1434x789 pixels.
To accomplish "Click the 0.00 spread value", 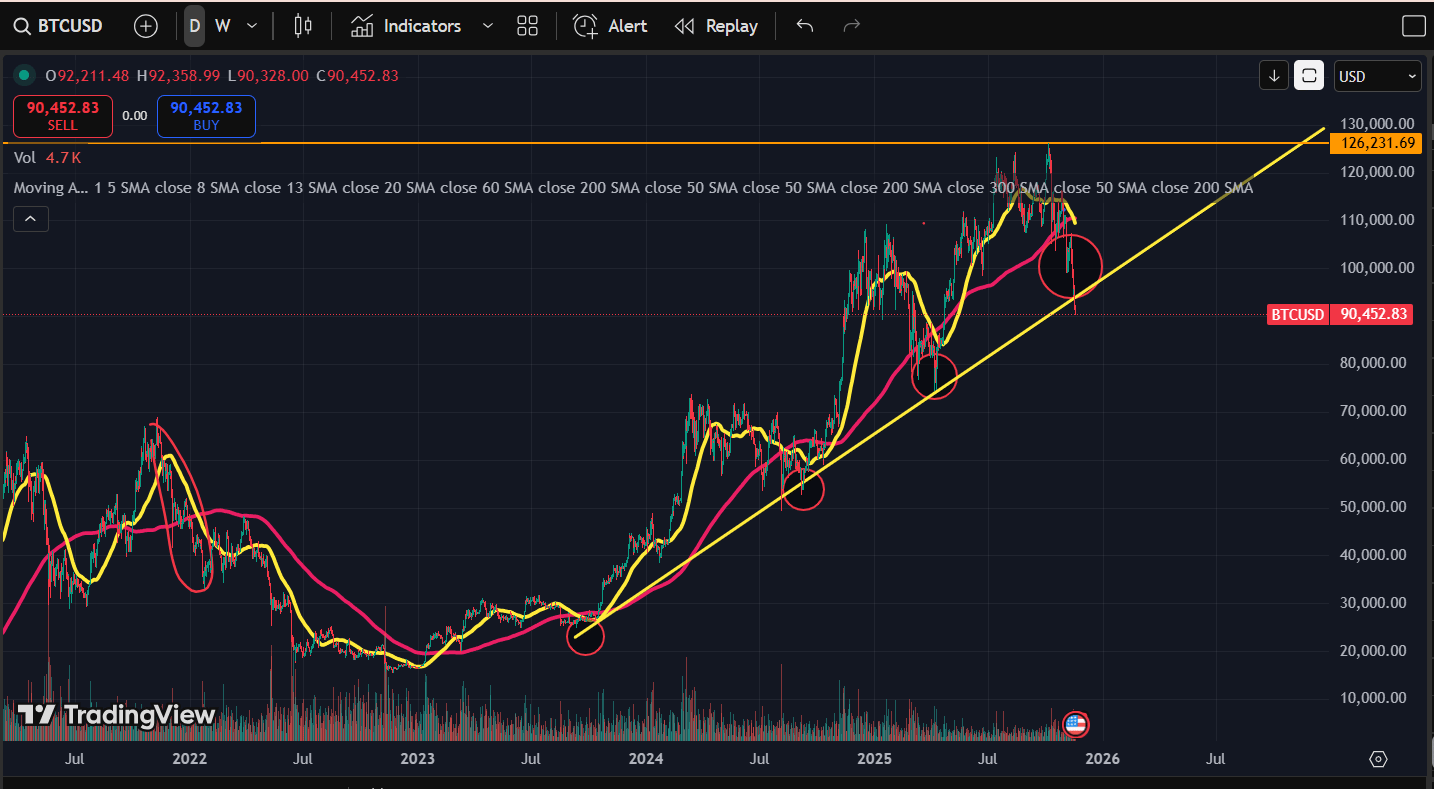I will [135, 116].
